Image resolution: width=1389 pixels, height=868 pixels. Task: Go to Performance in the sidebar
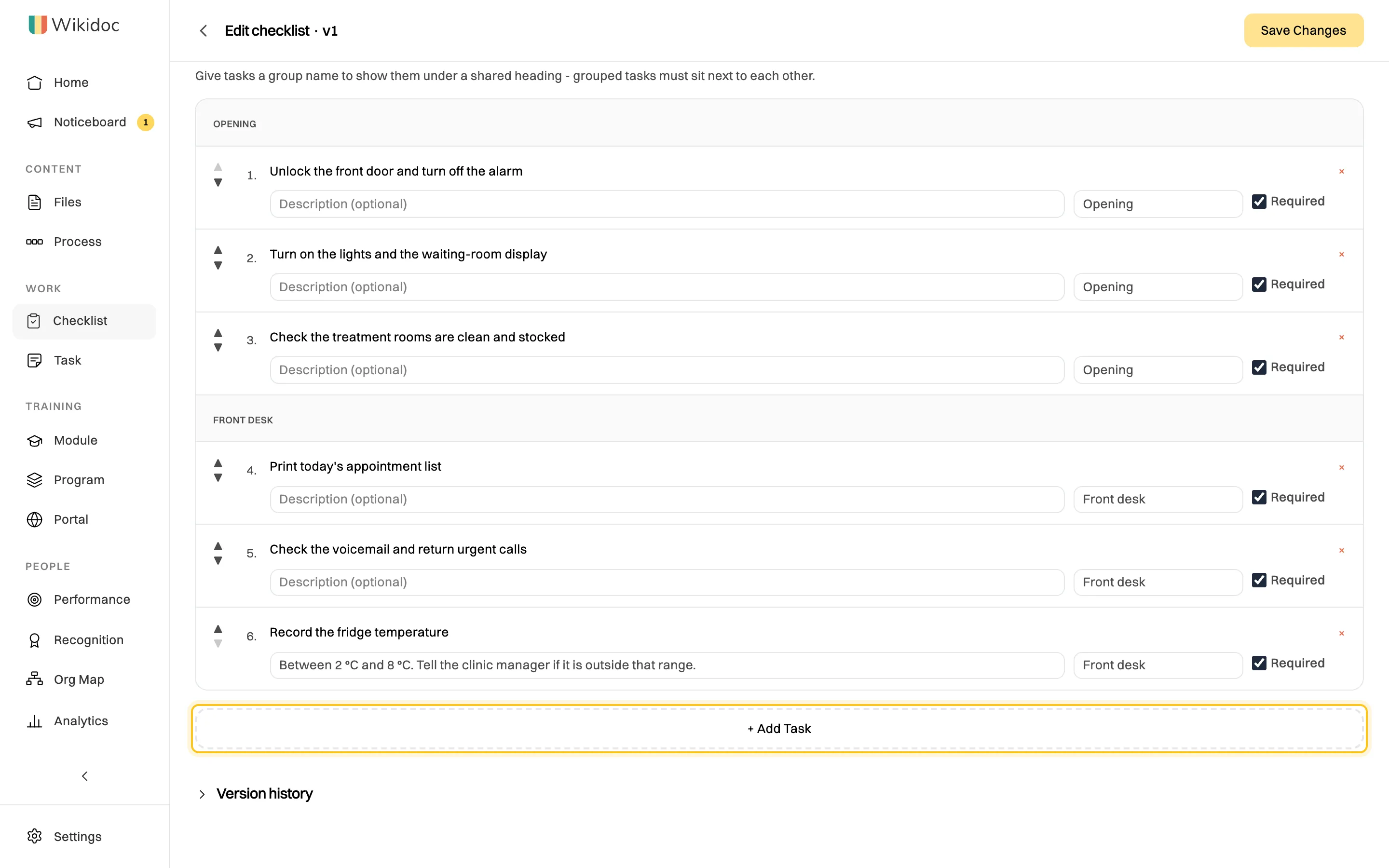tap(84, 599)
